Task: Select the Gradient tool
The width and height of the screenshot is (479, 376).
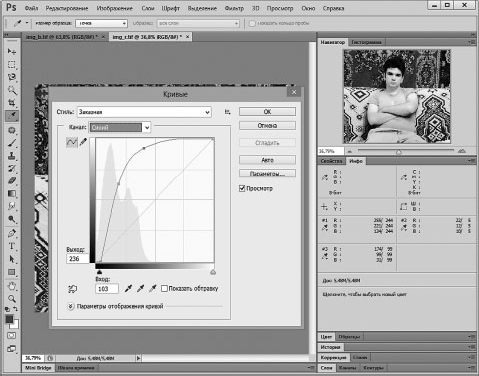Action: [x=12, y=193]
